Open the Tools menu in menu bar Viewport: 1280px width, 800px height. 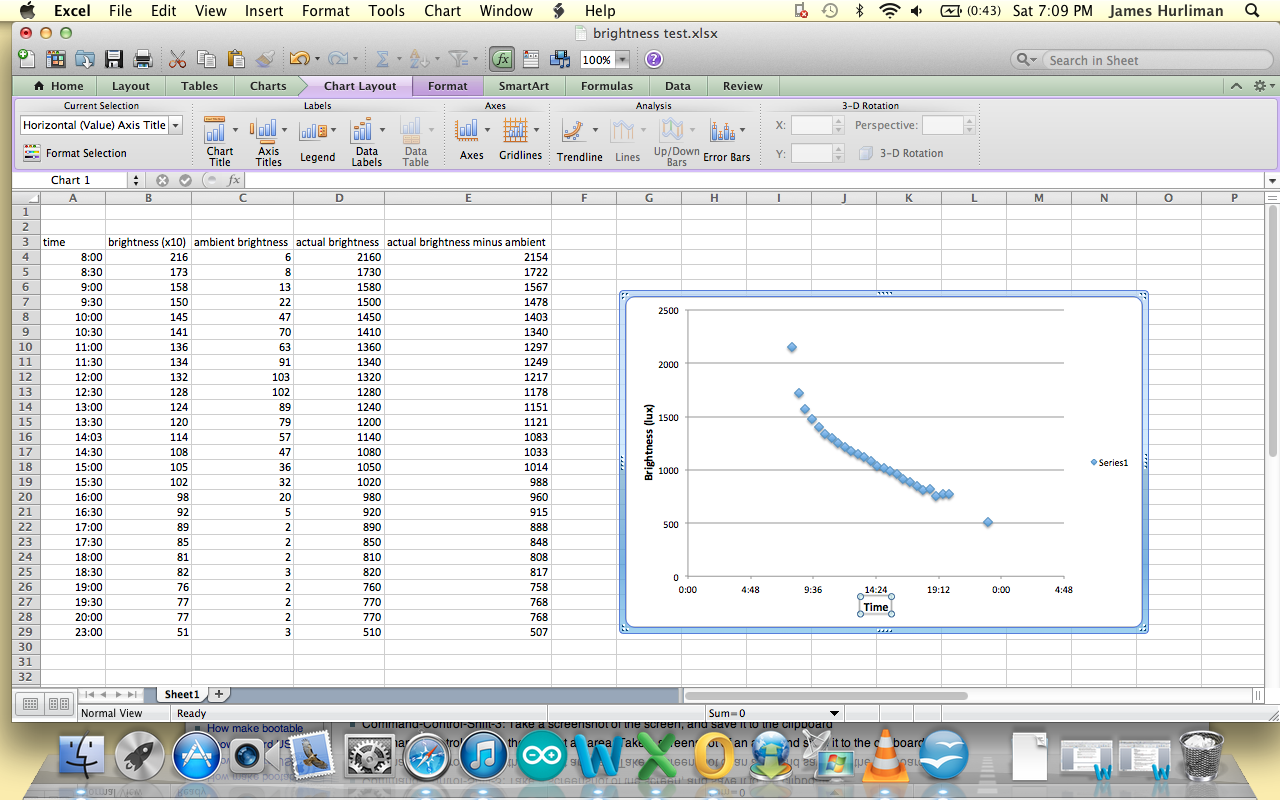[386, 11]
